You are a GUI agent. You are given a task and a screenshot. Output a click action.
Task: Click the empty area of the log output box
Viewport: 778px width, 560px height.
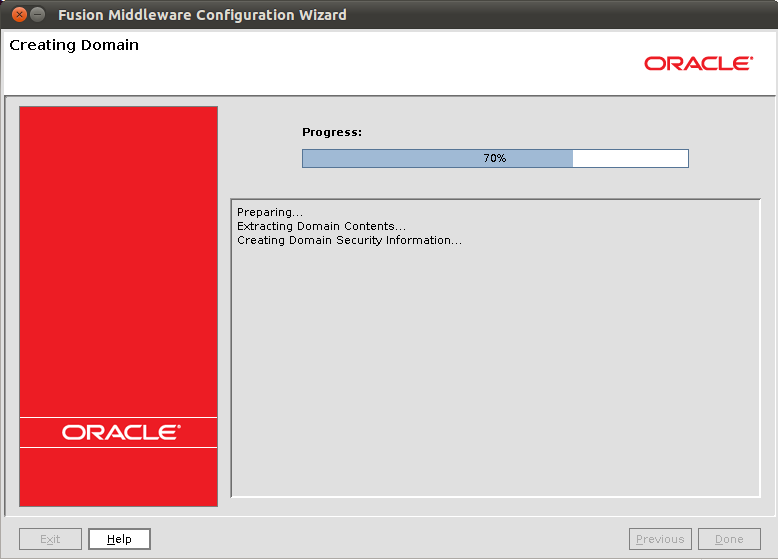[495, 380]
